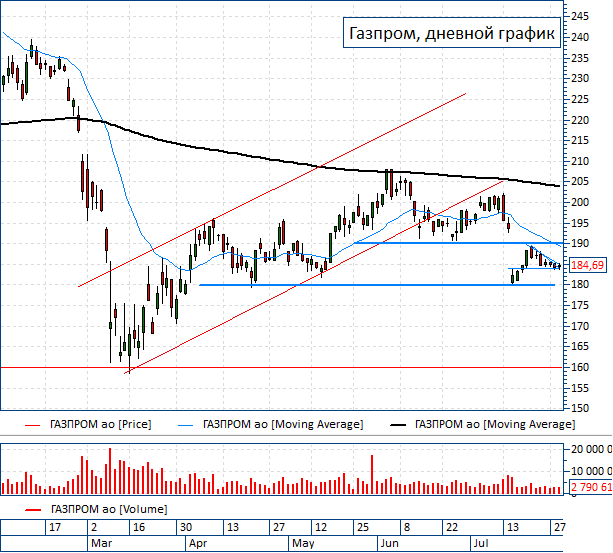Click the 160 price axis label
The width and height of the screenshot is (613, 553).
(580, 367)
